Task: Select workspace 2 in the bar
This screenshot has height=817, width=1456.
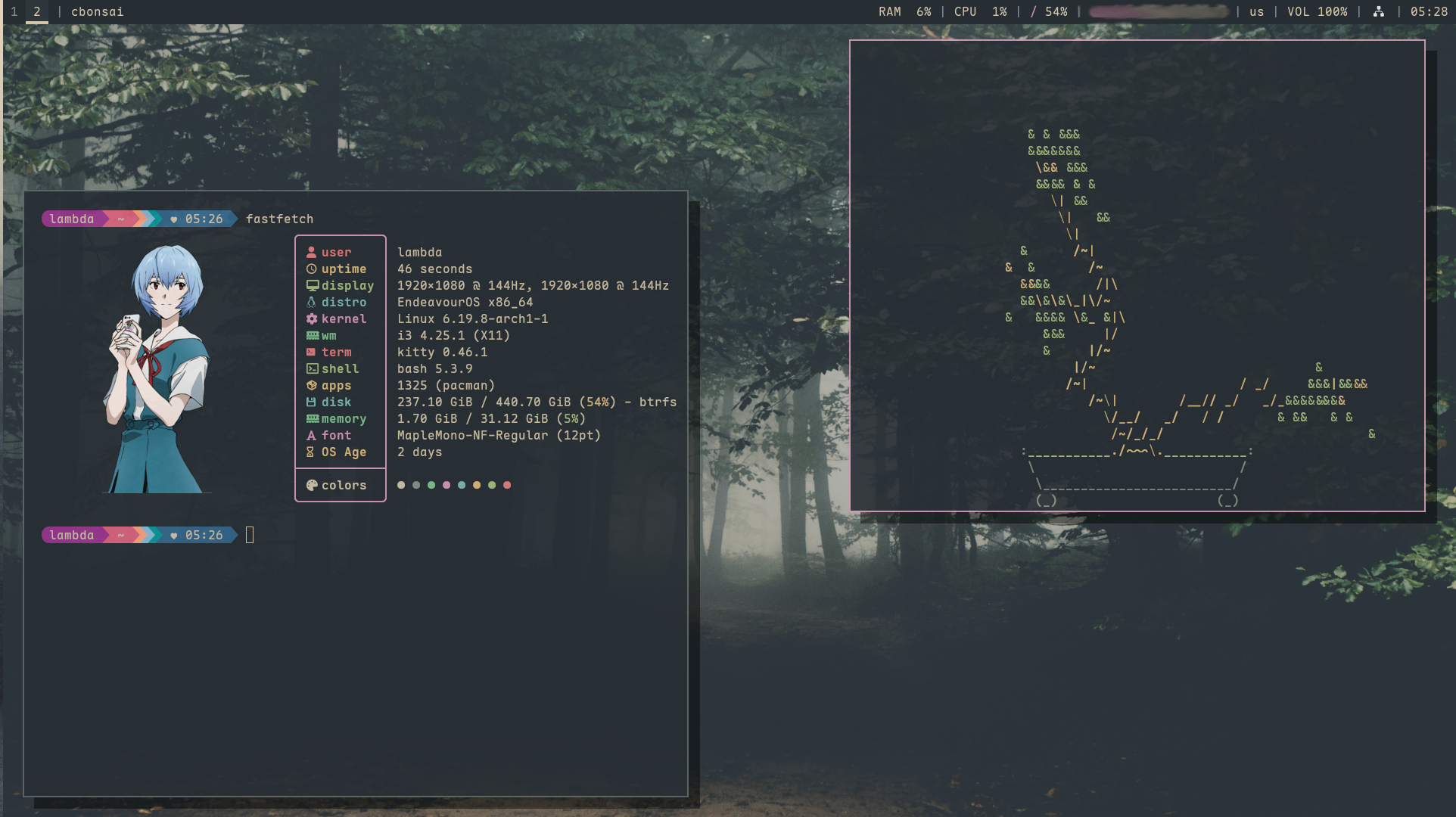Action: (36, 12)
